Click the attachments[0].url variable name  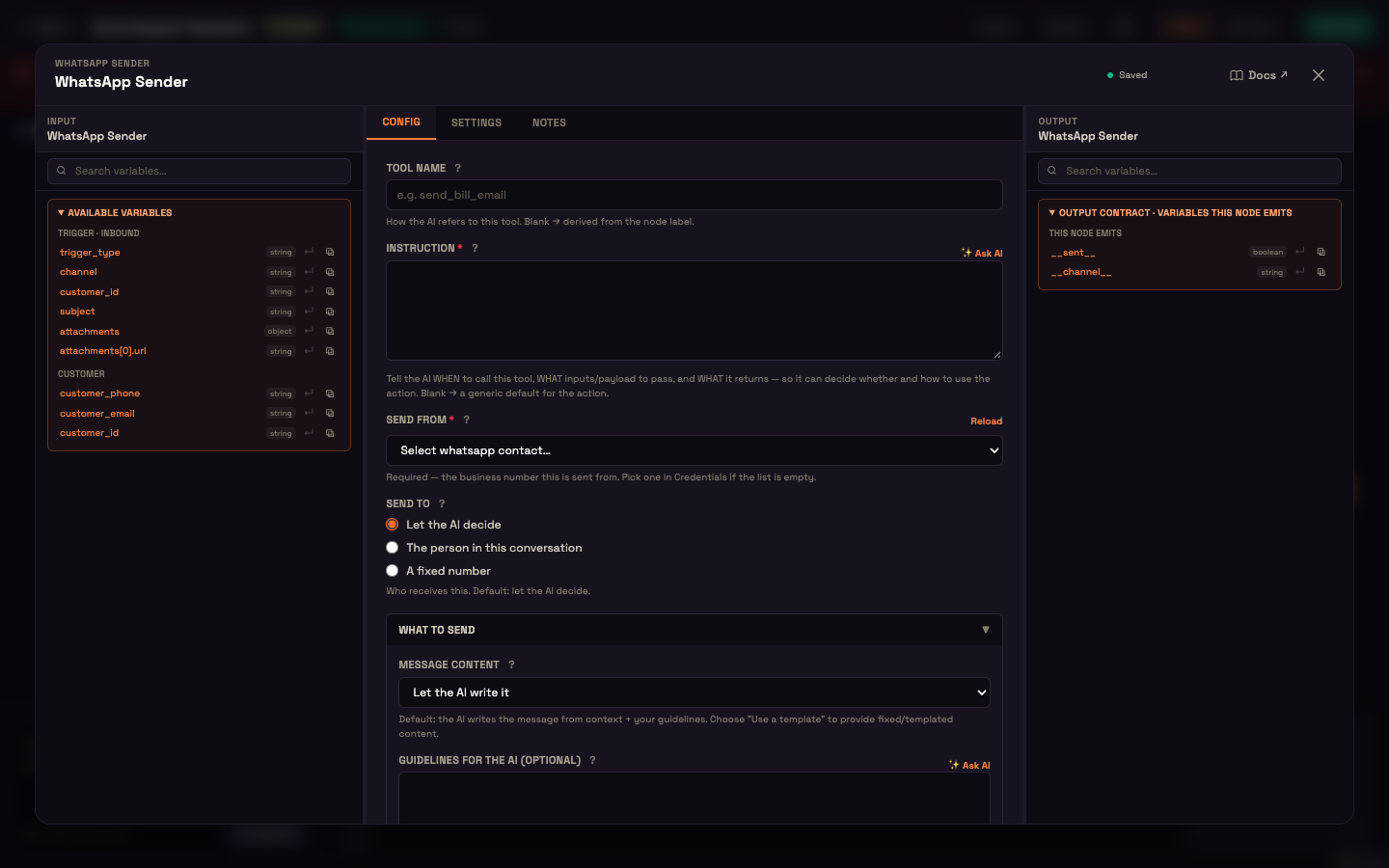pos(103,351)
